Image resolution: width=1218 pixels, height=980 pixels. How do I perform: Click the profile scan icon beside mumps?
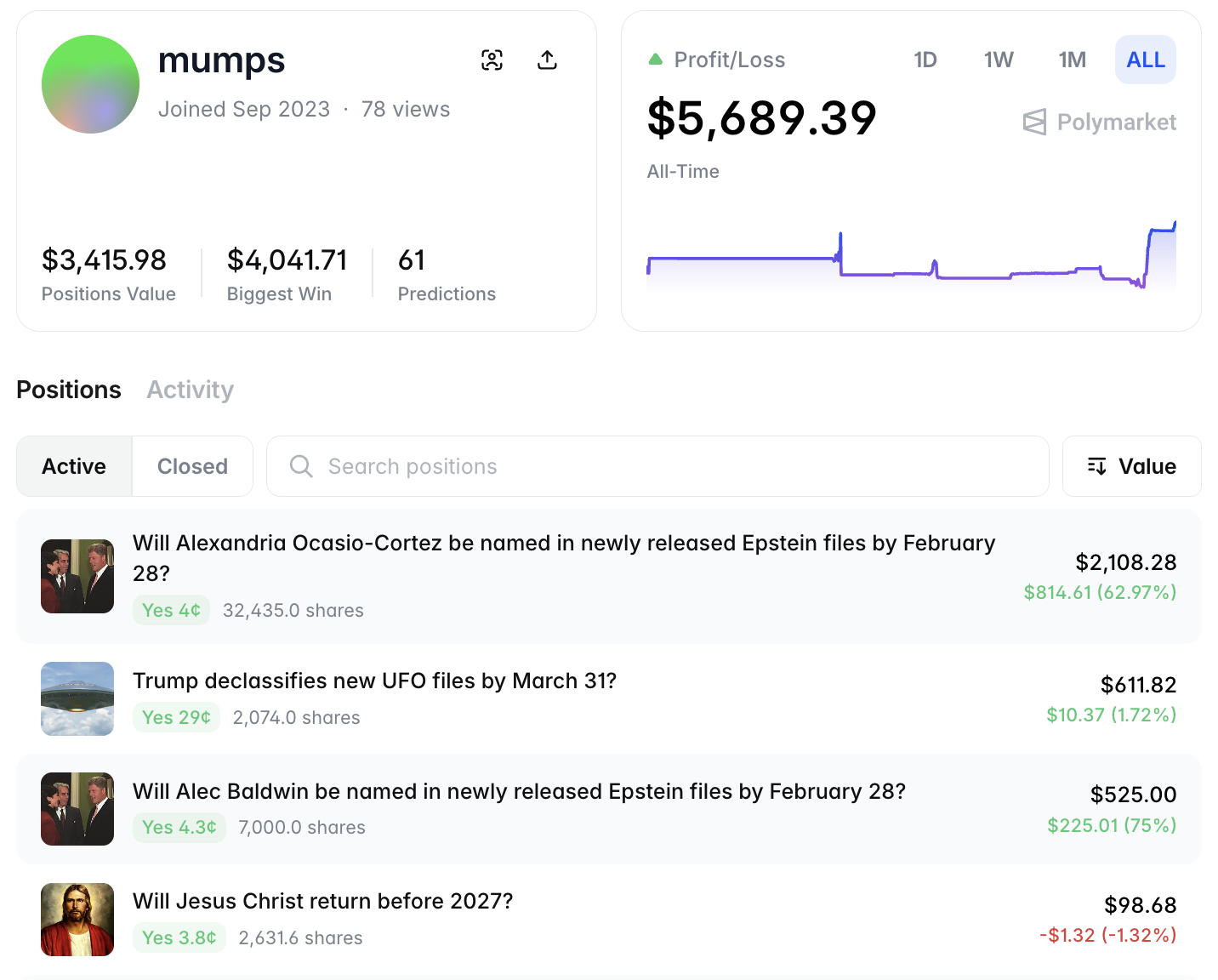493,60
